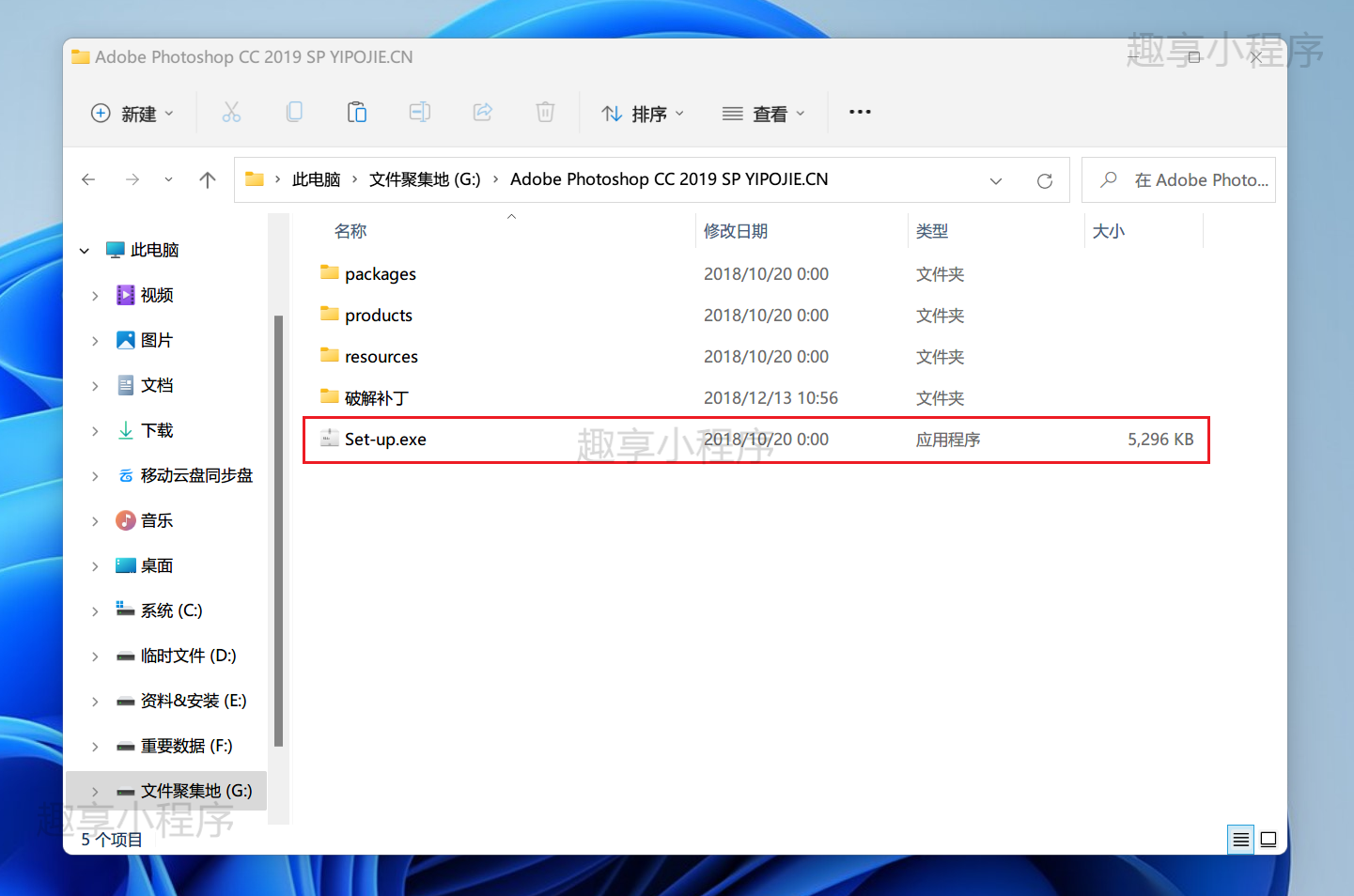Select the resources folder
The image size is (1354, 896).
coord(381,357)
